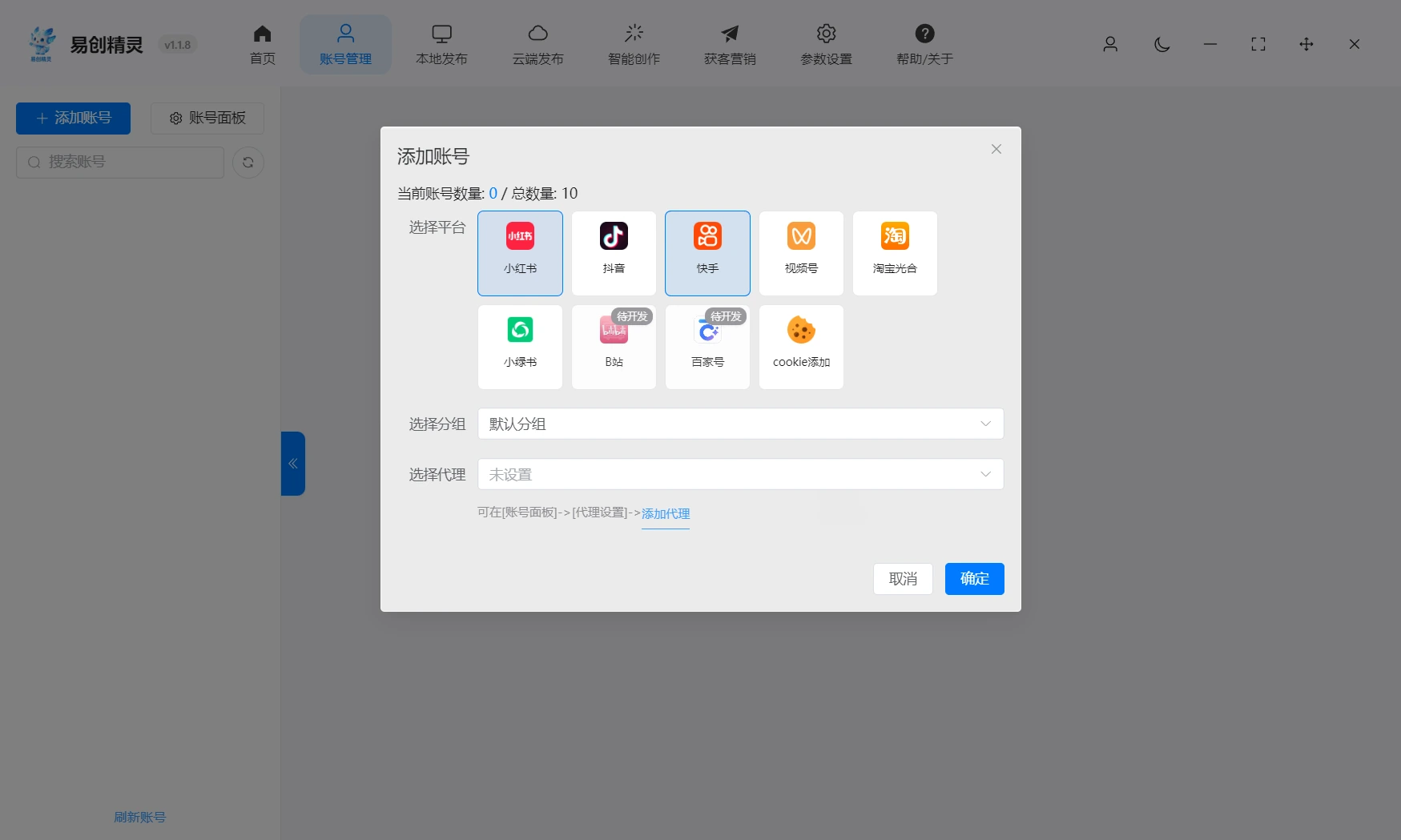The height and width of the screenshot is (840, 1401).
Task: Click the 刷新账号 link
Action: [139, 817]
